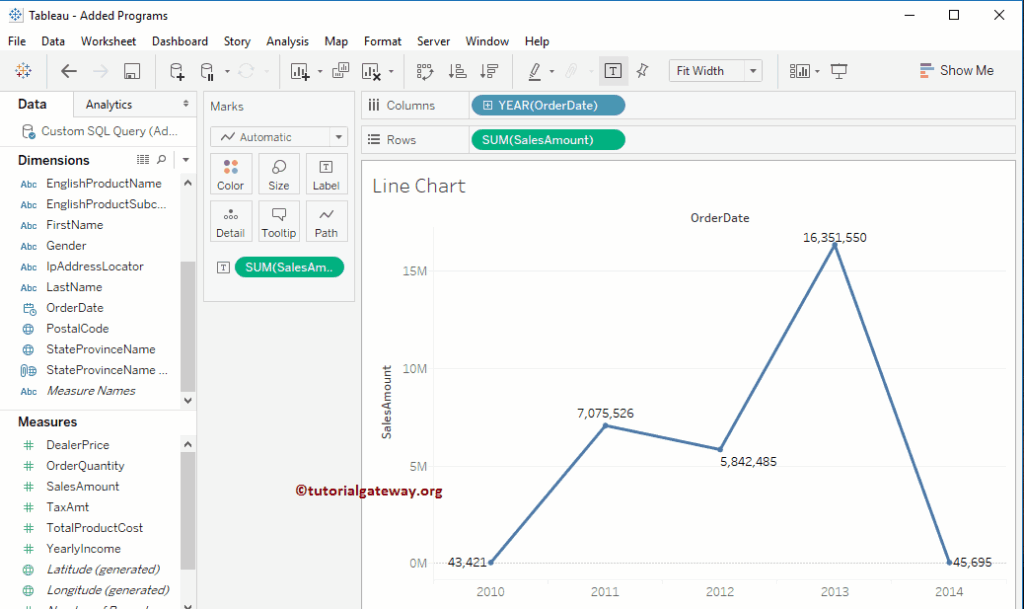Screen dimensions: 1024x609
Task: Click the Undo back arrow
Action: pyautogui.click(x=69, y=70)
